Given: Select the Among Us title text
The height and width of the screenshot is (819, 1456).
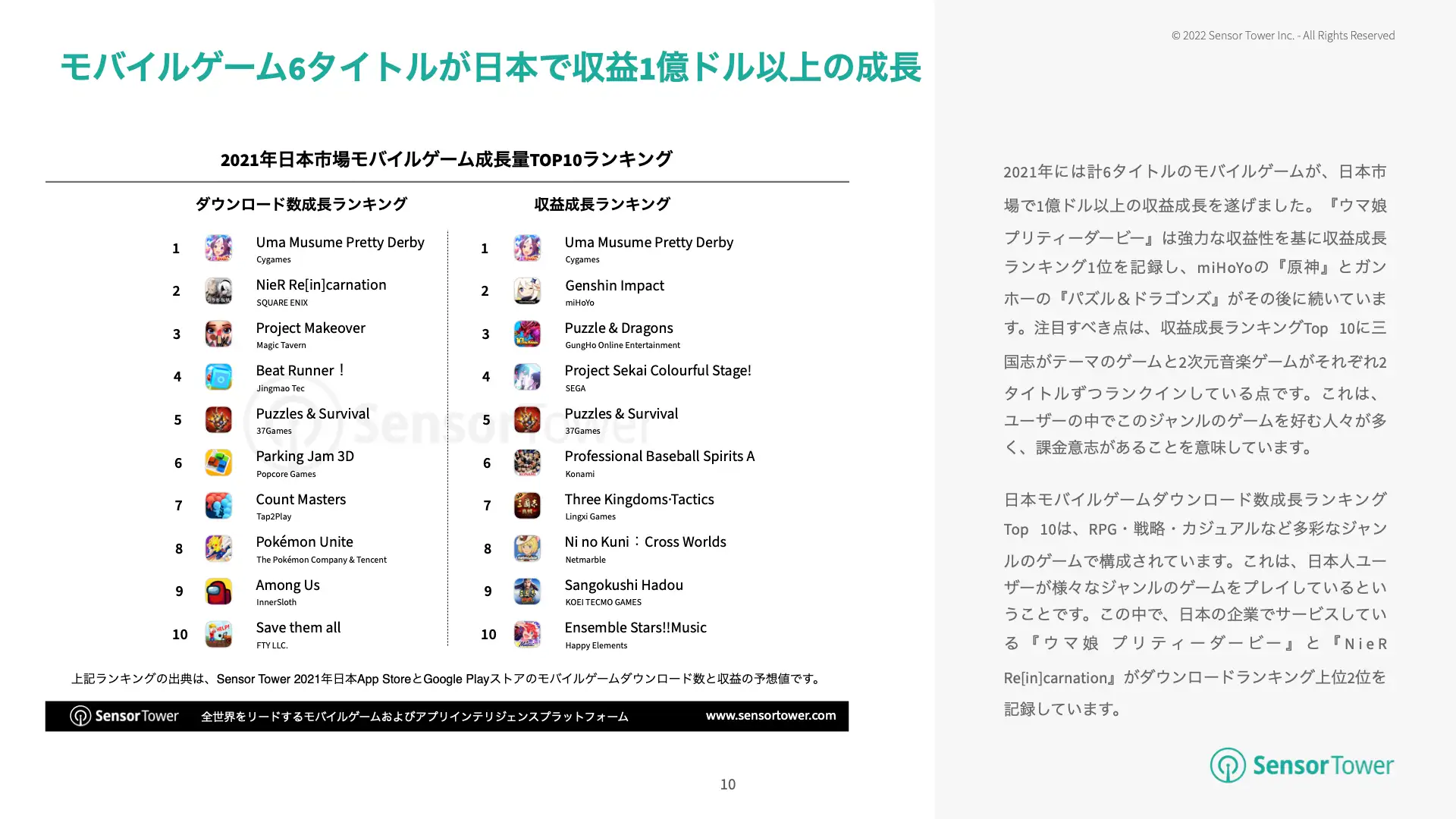Looking at the screenshot, I should pos(288,585).
